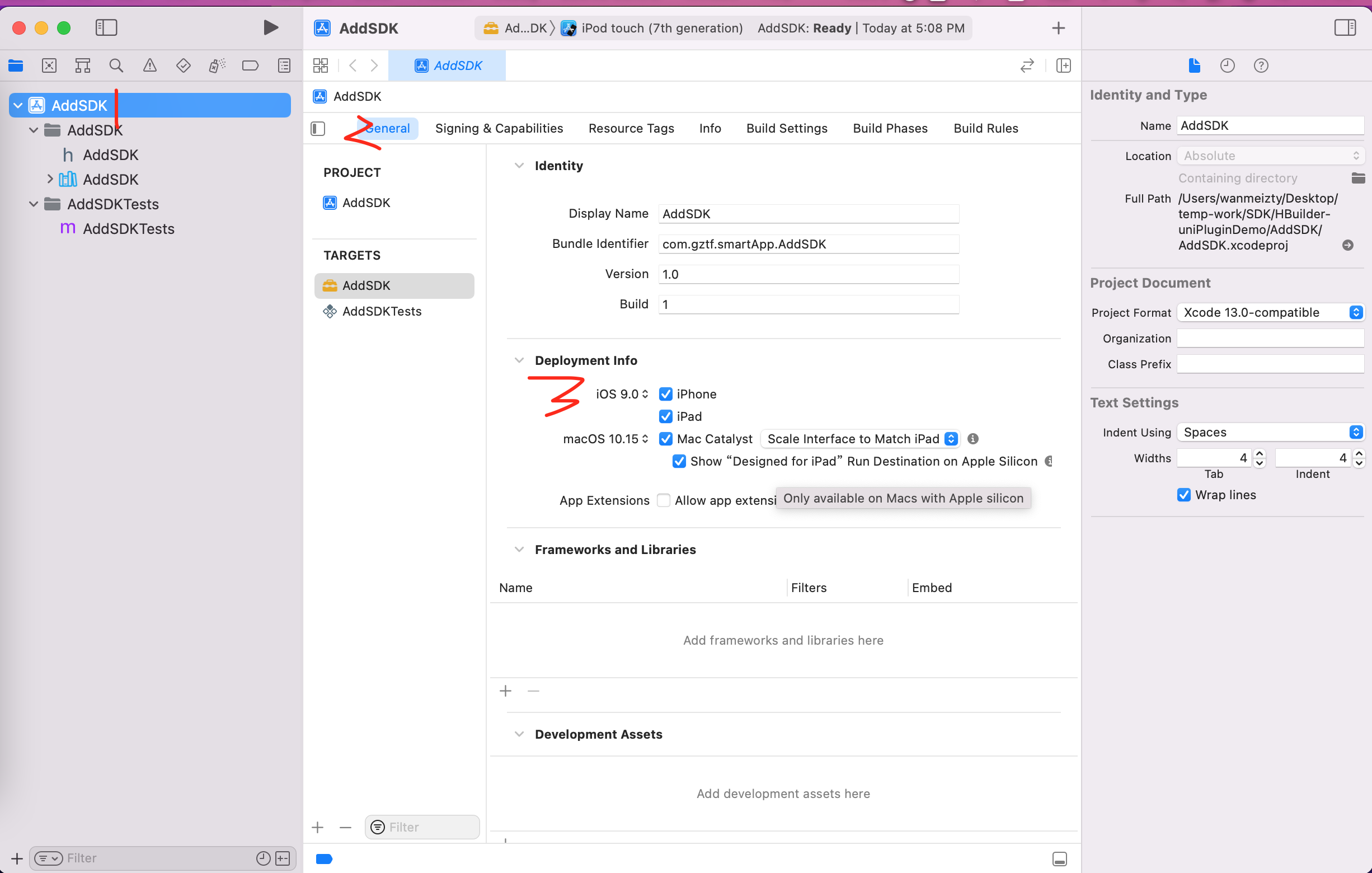
Task: Increase the Tab width stepper
Action: [x=1260, y=454]
